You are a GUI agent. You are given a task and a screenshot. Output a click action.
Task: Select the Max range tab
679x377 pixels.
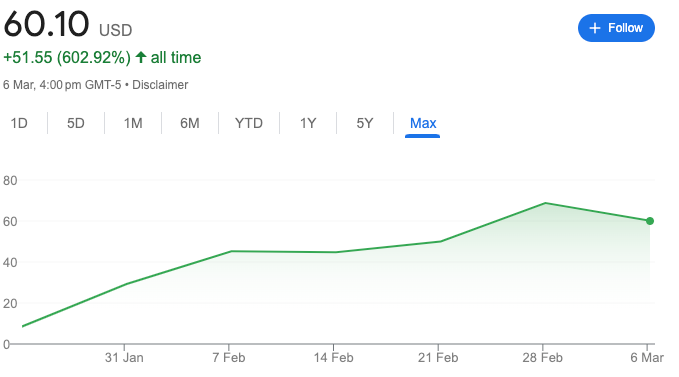click(423, 123)
